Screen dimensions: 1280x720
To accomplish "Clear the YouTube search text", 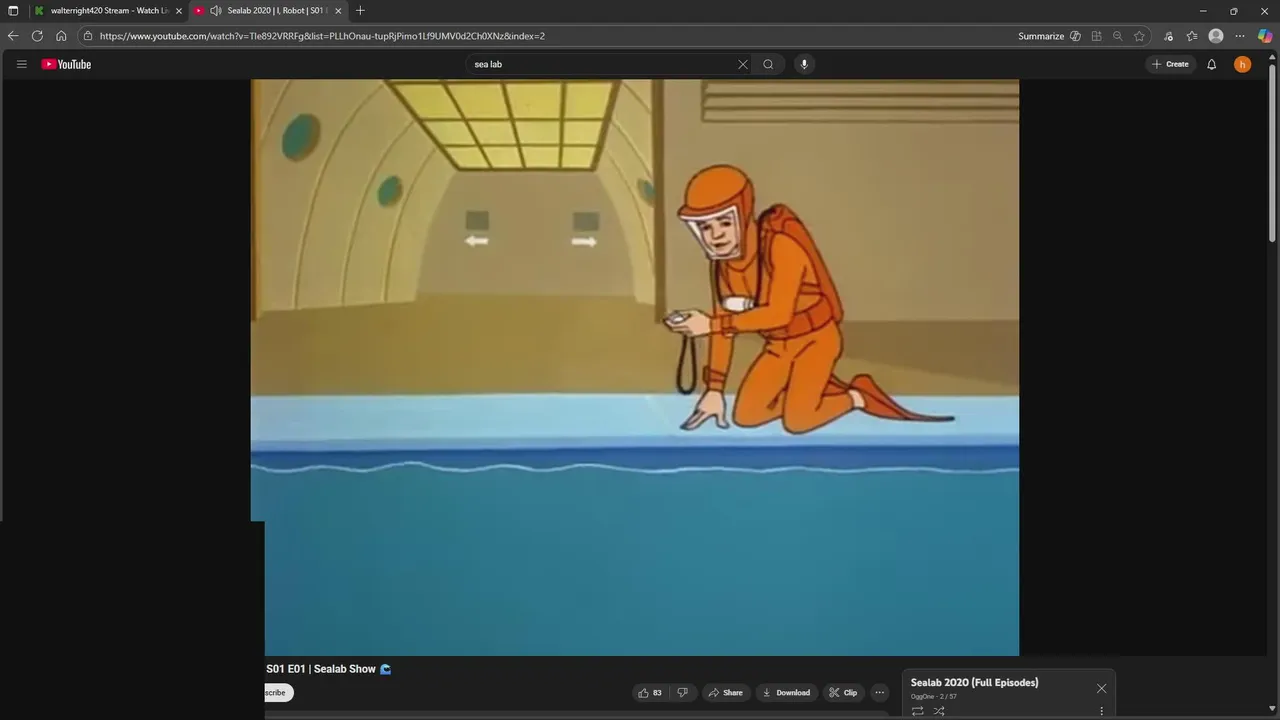I will pyautogui.click(x=743, y=64).
